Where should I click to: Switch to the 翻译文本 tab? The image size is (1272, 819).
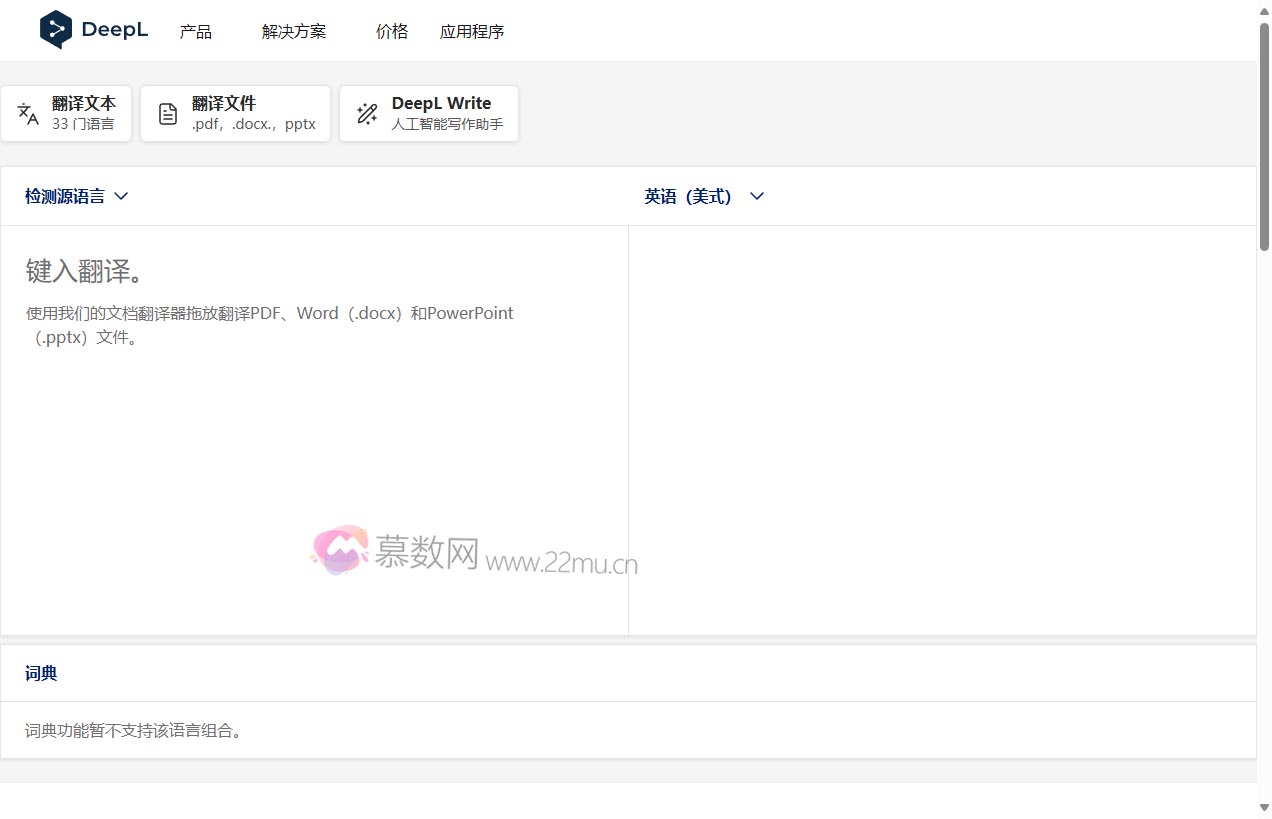pyautogui.click(x=66, y=113)
